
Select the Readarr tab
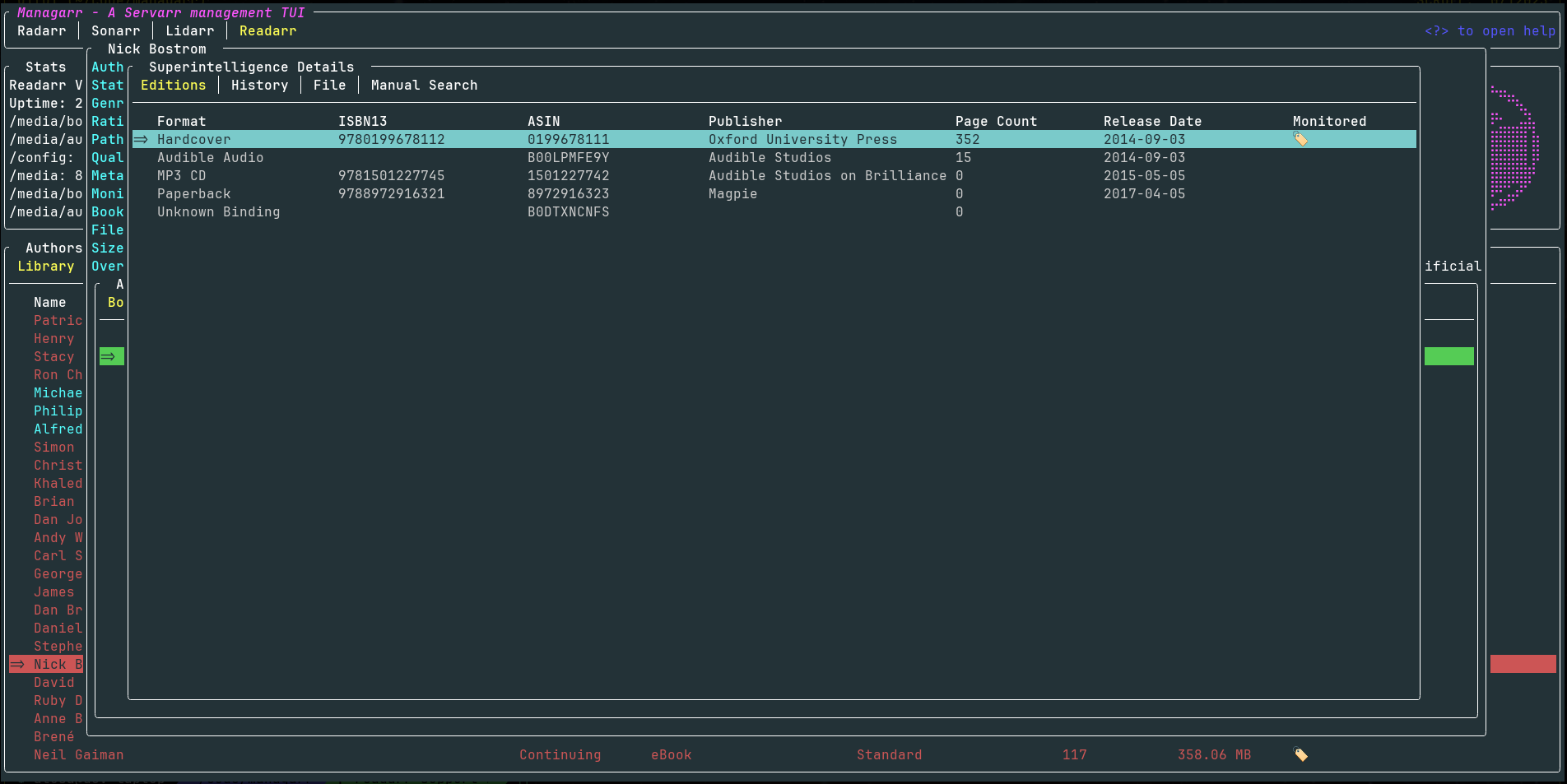(x=267, y=30)
